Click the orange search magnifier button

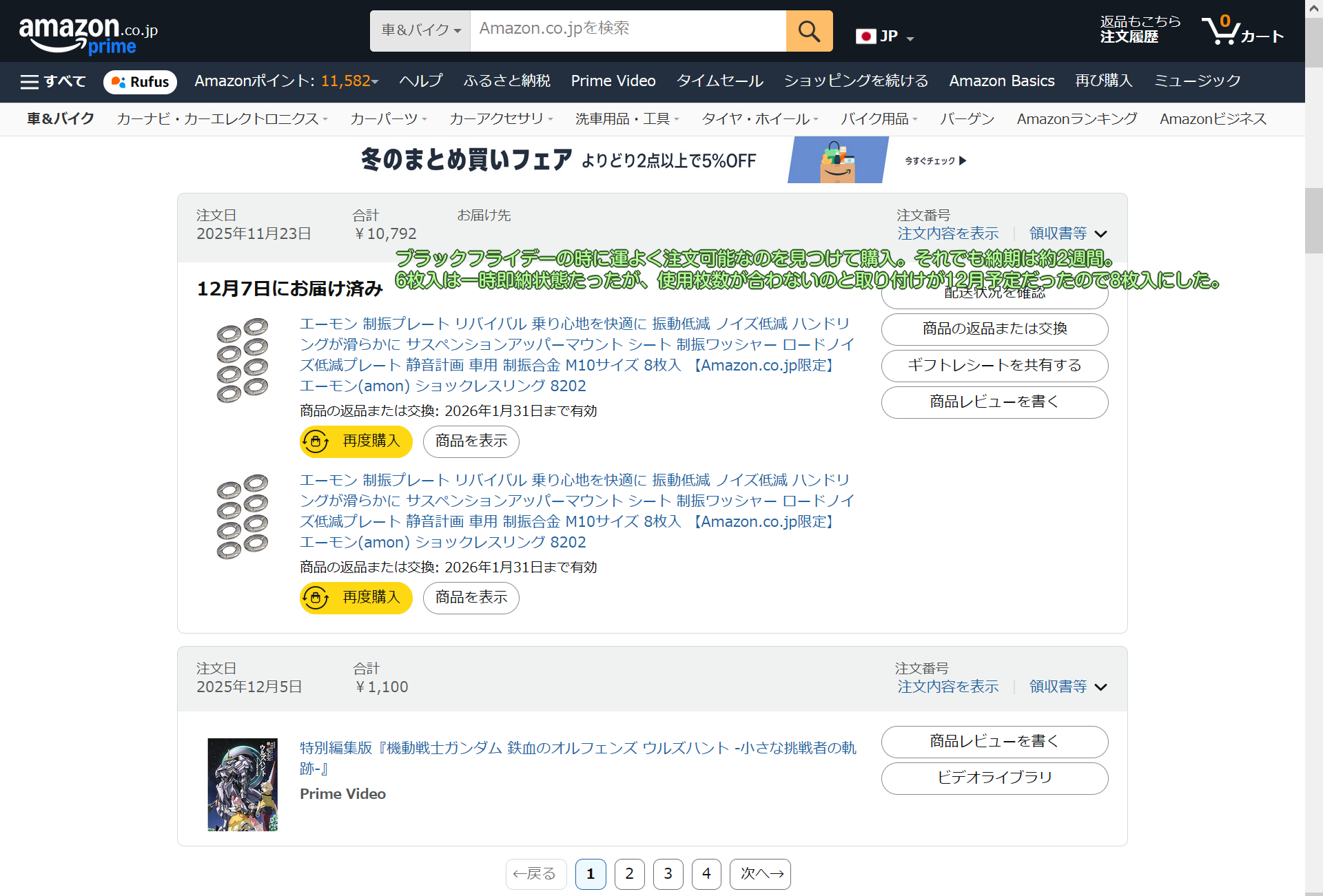pos(809,31)
